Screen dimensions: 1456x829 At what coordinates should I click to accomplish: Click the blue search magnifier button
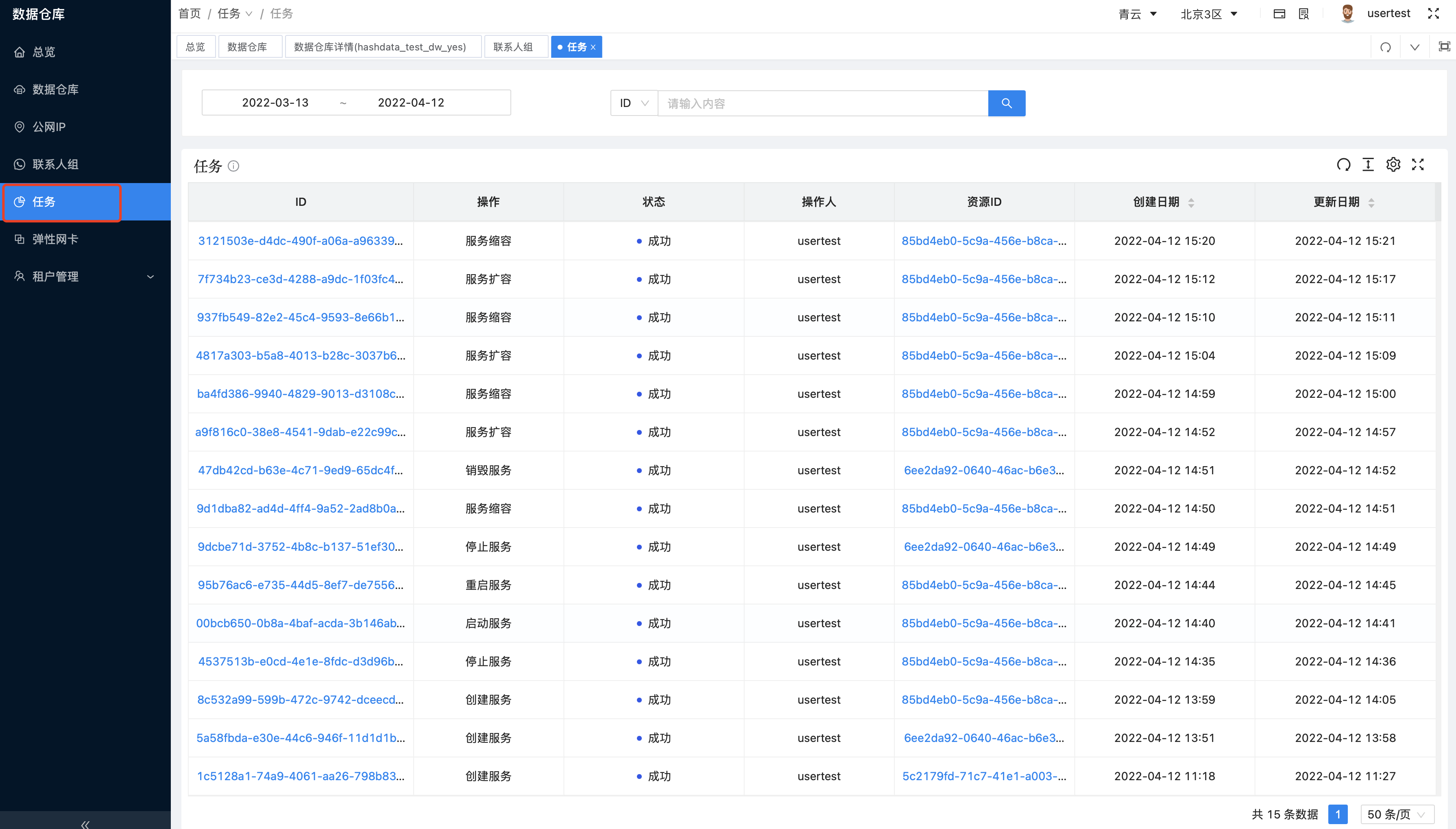1006,103
